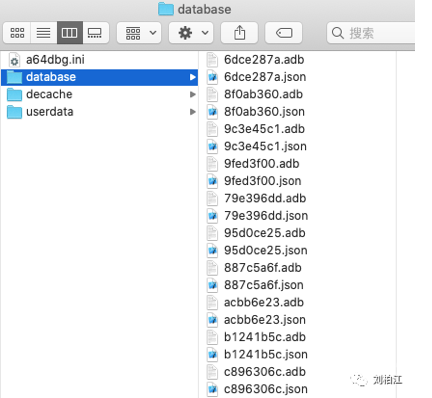Click the Edit Tags toolbar button

[284, 33]
